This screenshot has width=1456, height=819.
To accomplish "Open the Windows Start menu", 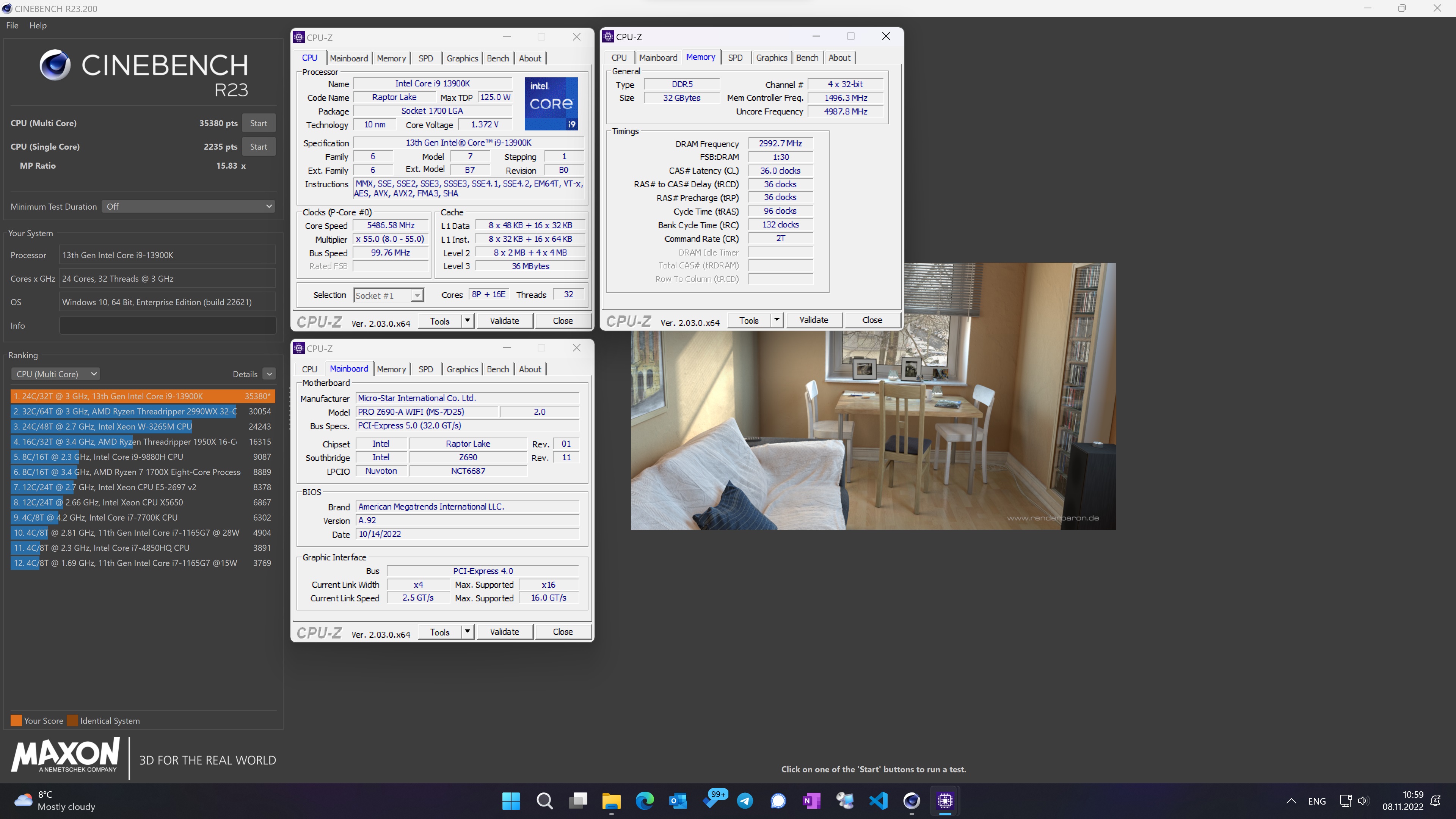I will (x=510, y=800).
